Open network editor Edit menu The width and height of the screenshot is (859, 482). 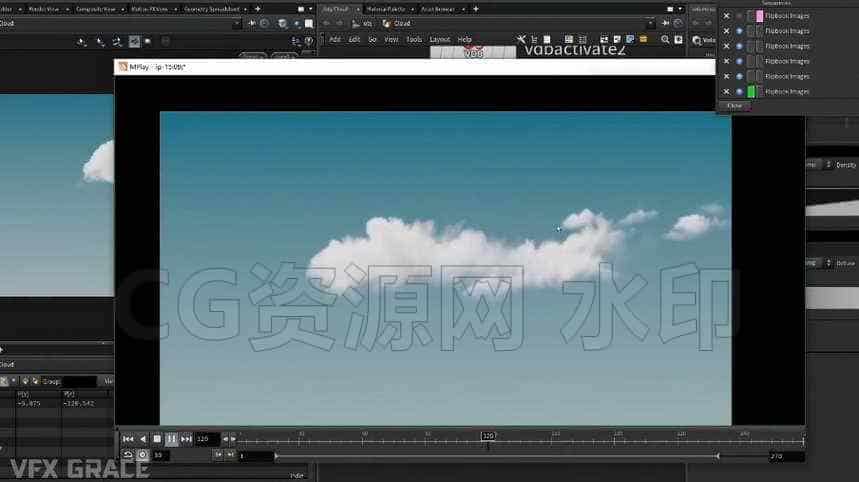[354, 39]
